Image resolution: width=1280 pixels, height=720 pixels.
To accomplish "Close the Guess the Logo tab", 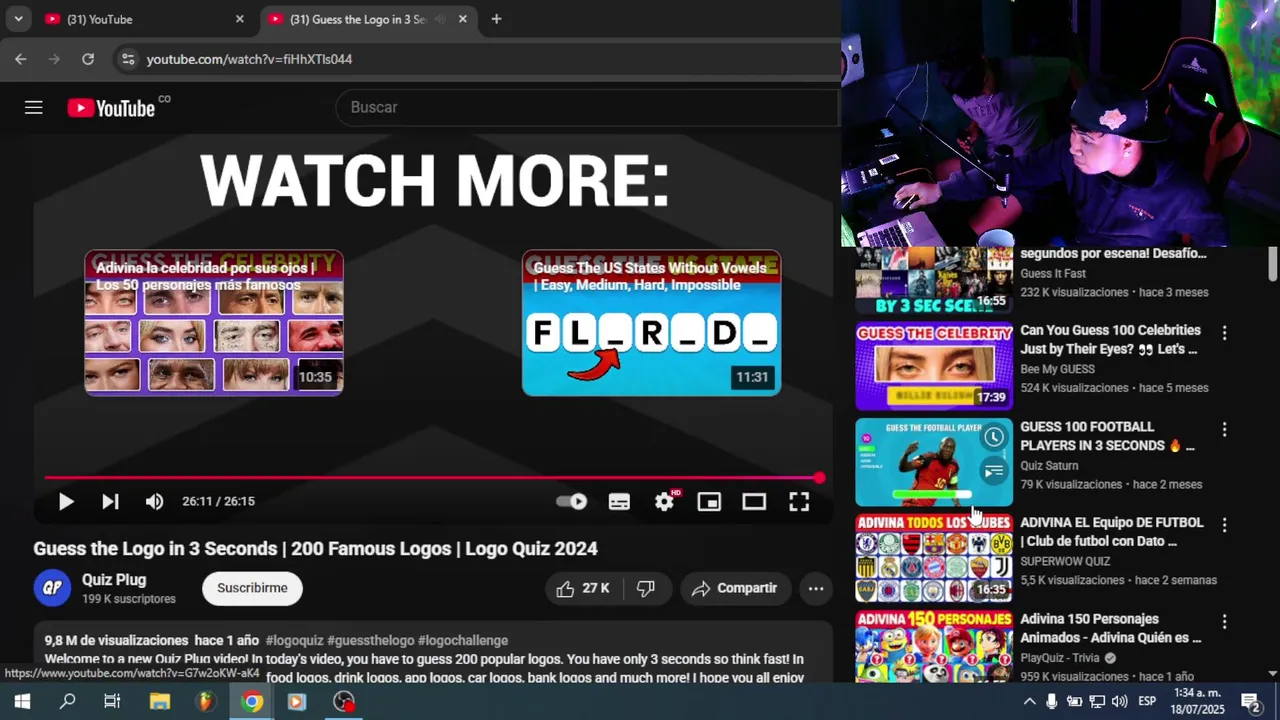I will (x=463, y=19).
